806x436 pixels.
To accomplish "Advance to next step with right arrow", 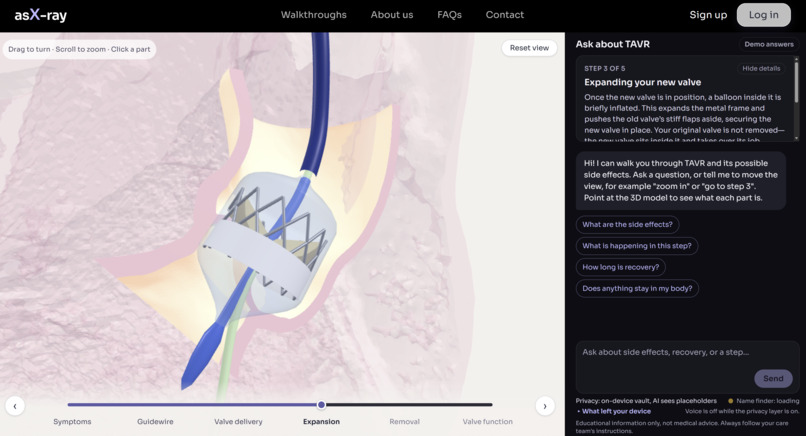I will [545, 406].
